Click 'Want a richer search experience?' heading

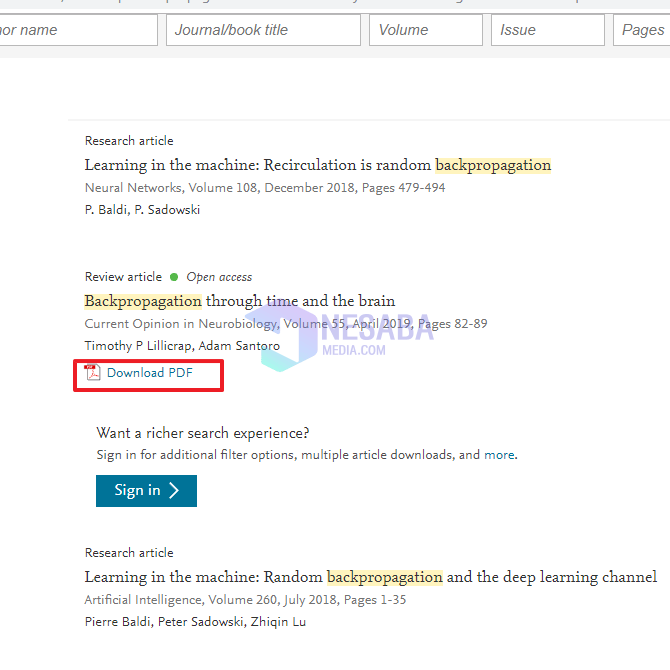203,433
